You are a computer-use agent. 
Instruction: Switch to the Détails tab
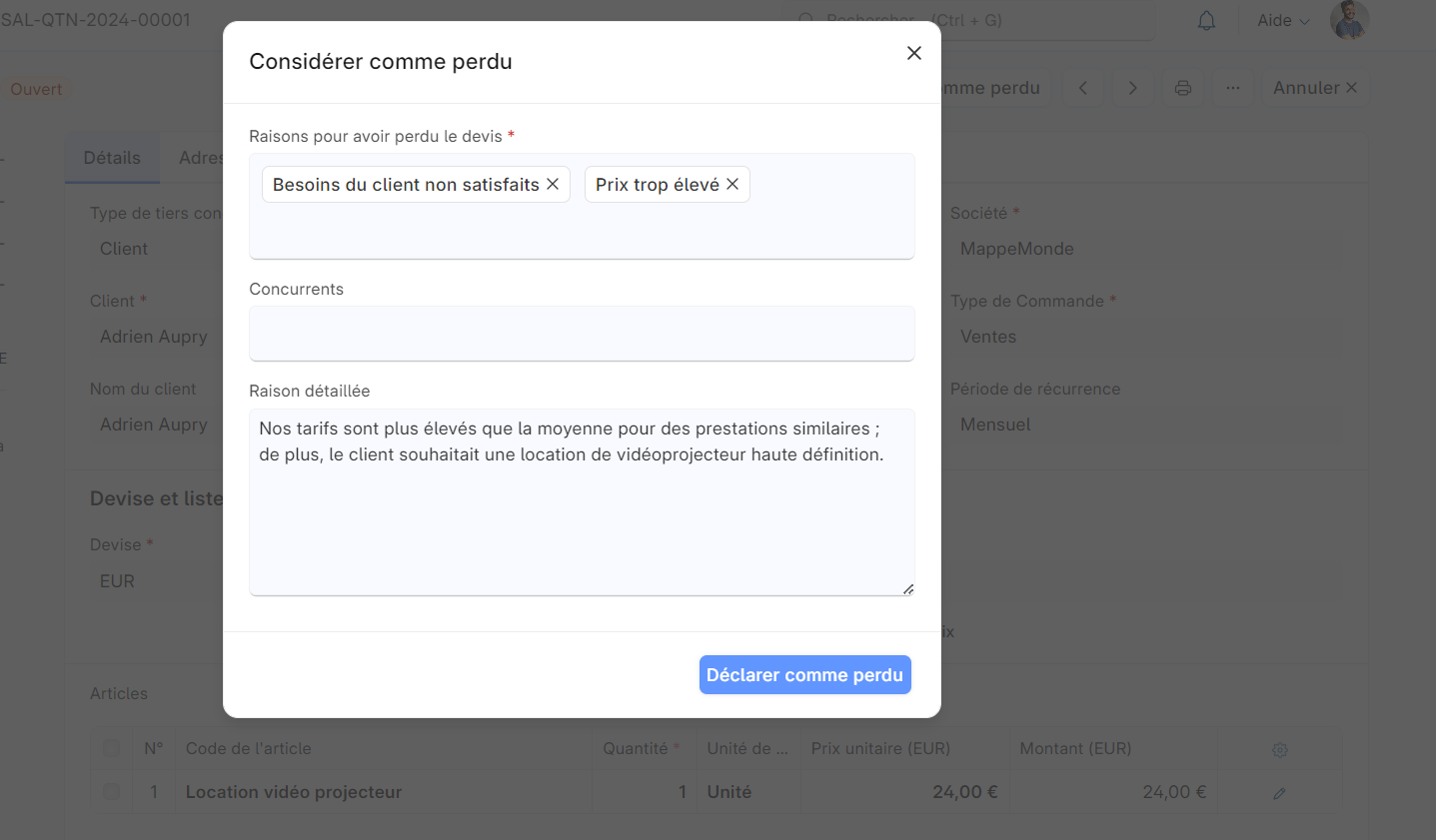112,158
